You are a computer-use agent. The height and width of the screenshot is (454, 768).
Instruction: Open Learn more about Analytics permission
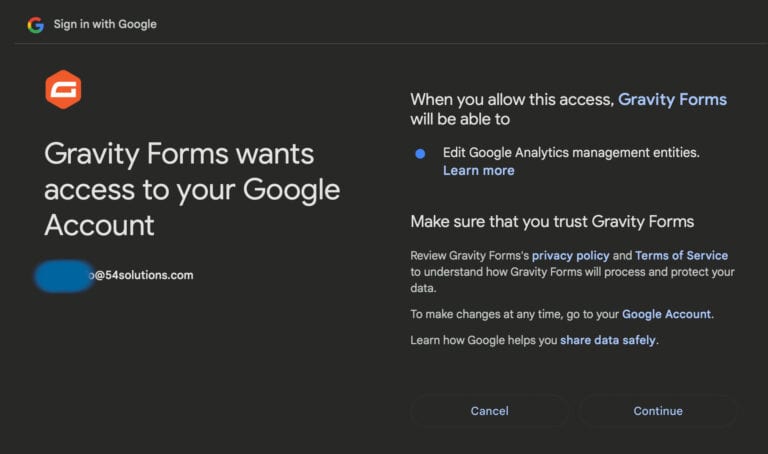pyautogui.click(x=479, y=170)
